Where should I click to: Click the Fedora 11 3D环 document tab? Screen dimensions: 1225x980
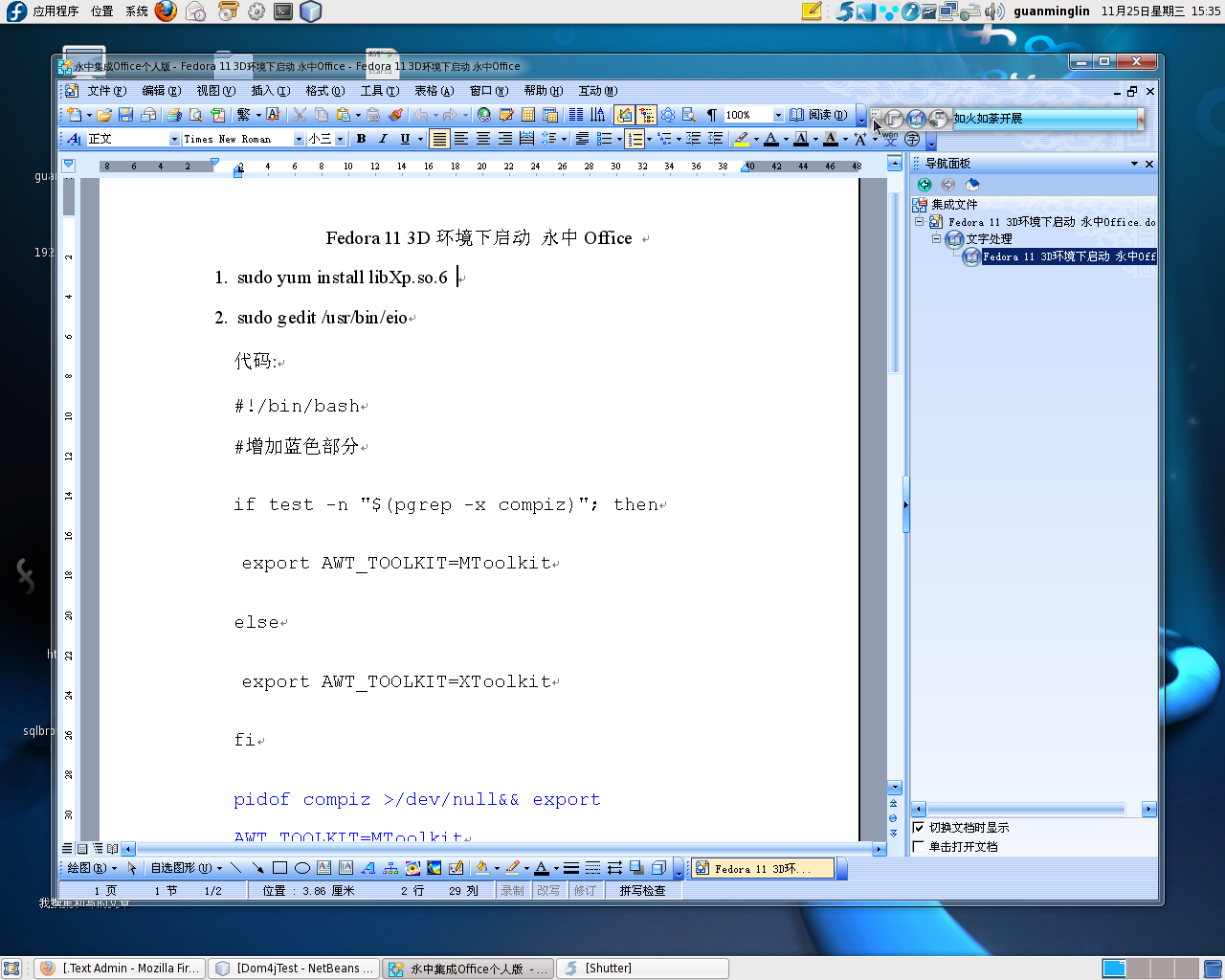click(762, 869)
